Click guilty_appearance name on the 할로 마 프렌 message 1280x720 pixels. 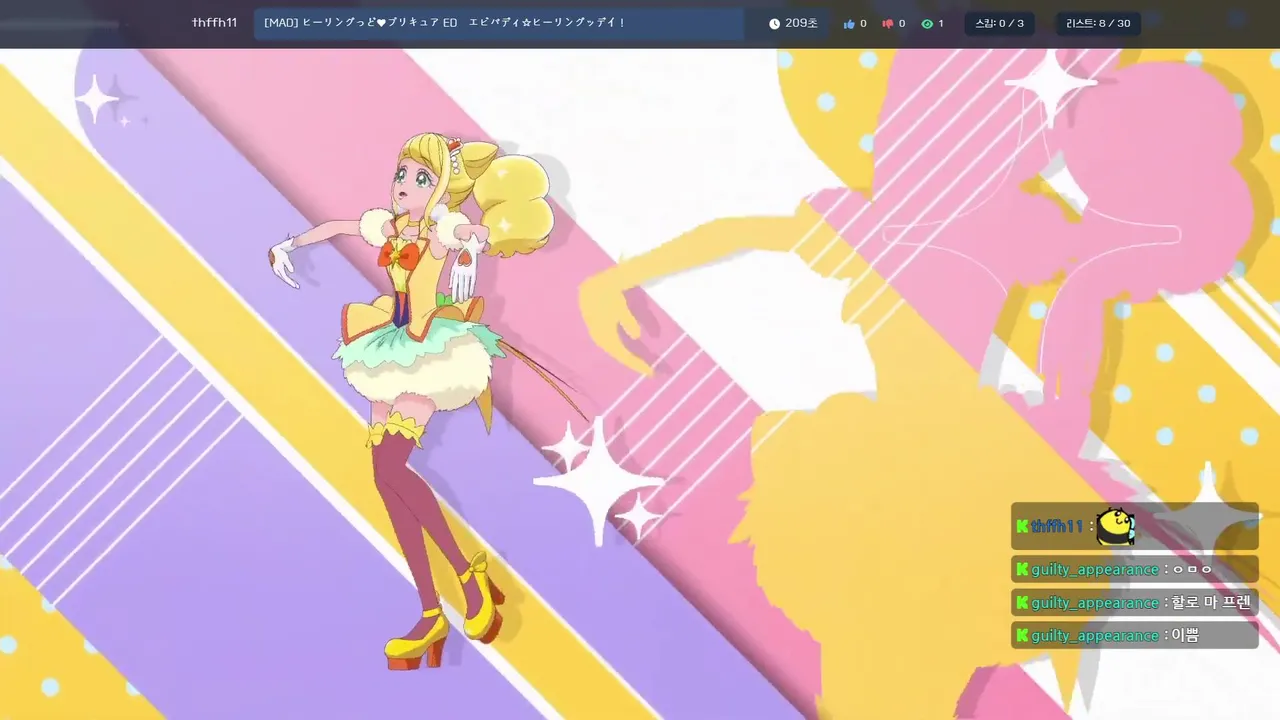1095,602
